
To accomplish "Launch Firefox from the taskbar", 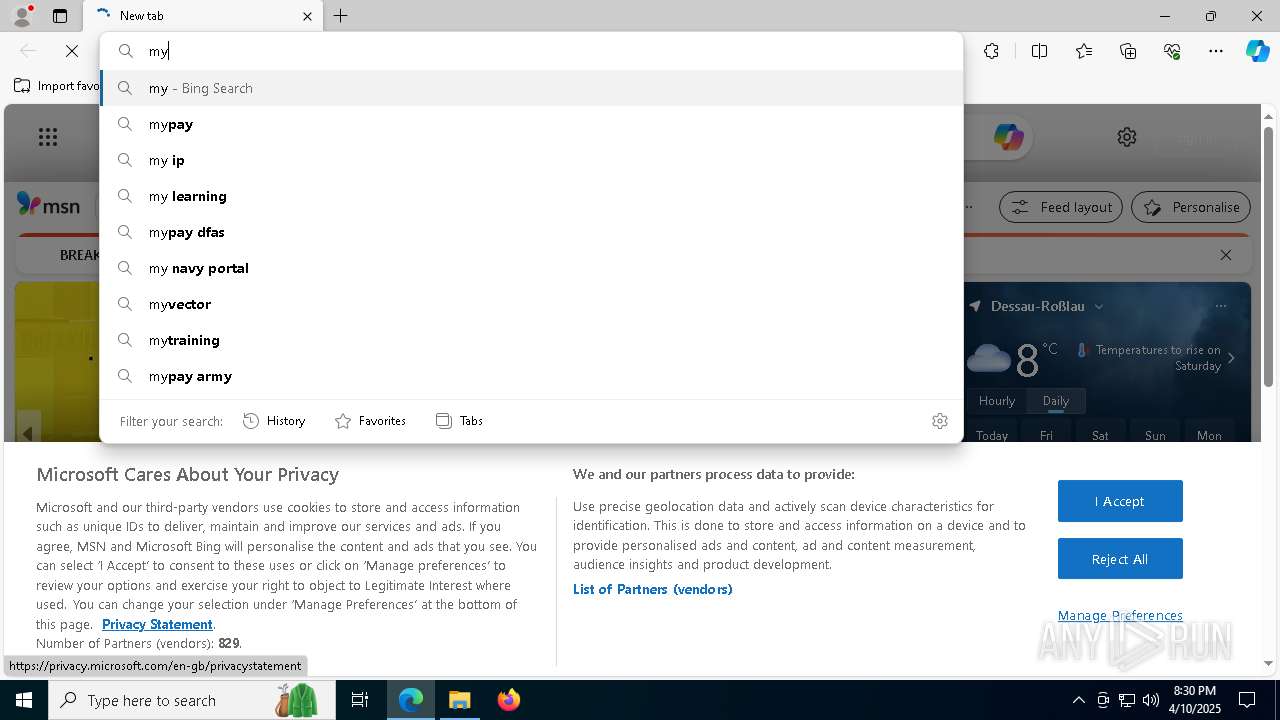I will pyautogui.click(x=509, y=700).
